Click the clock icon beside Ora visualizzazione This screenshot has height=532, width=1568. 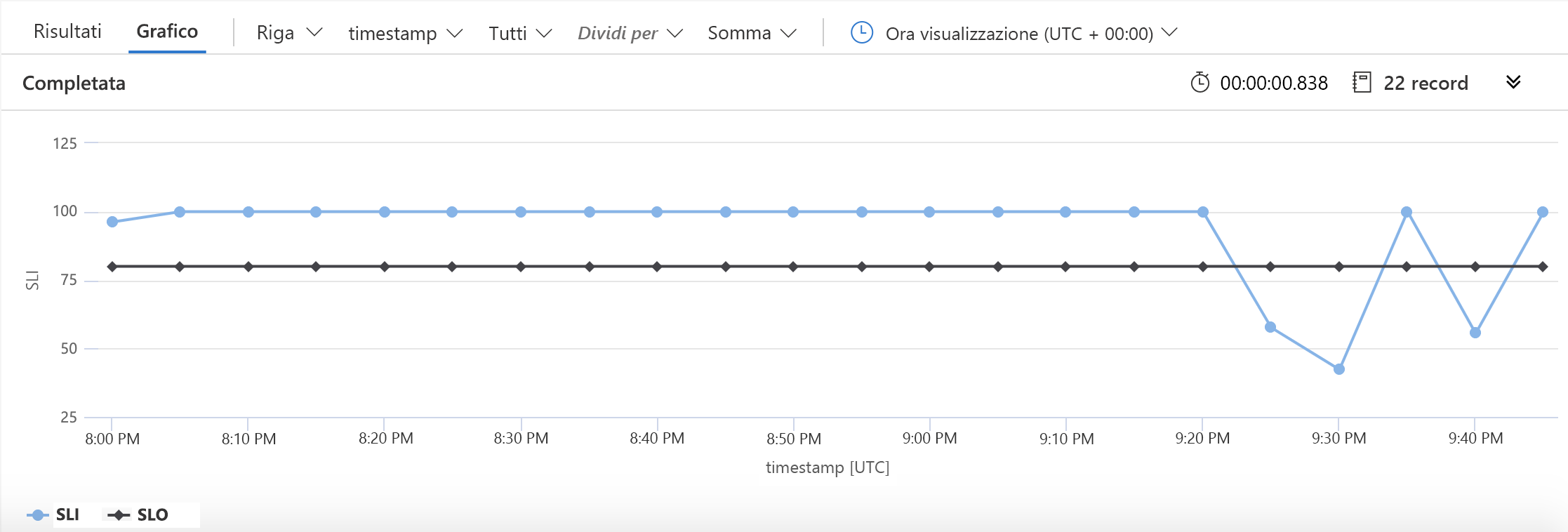862,32
